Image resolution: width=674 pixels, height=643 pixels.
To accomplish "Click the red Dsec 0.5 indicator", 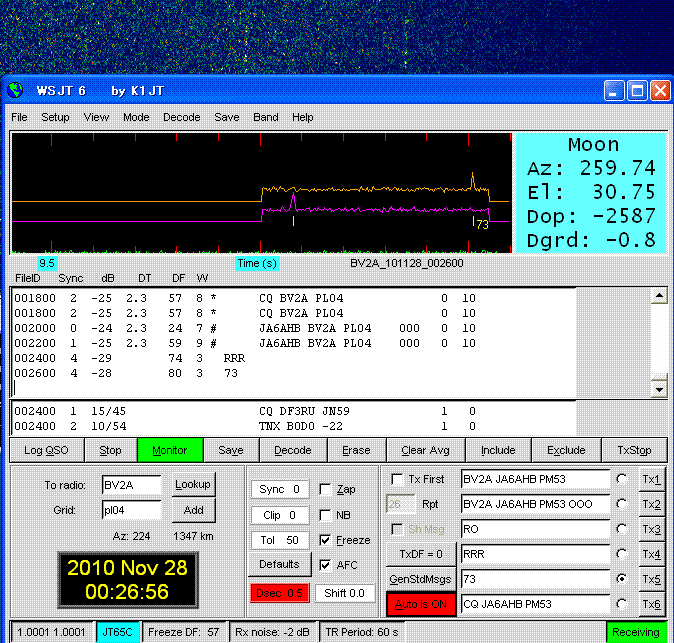I will [x=280, y=593].
